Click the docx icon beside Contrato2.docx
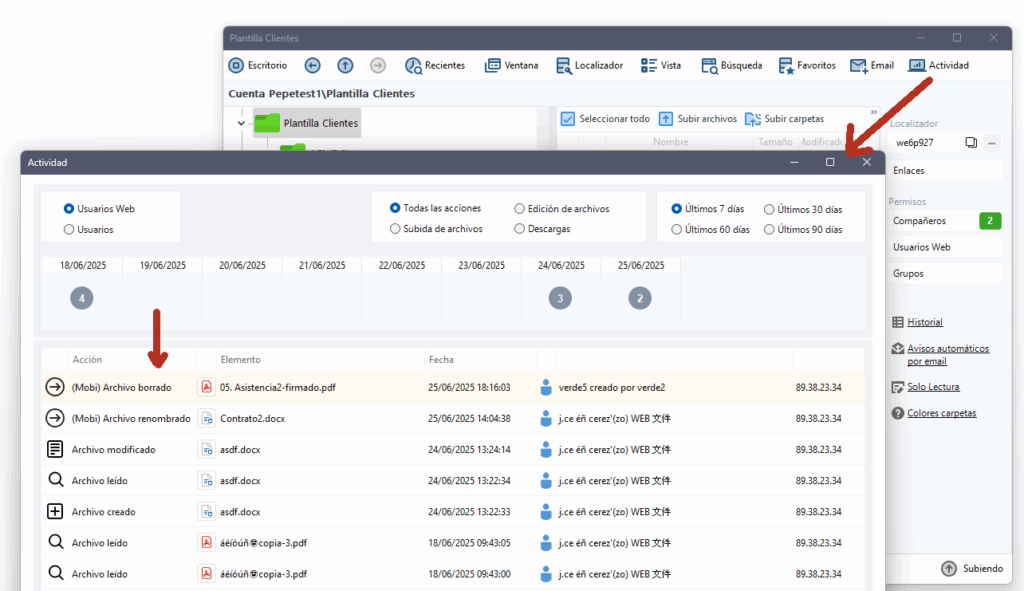This screenshot has width=1024, height=591. pos(207,418)
